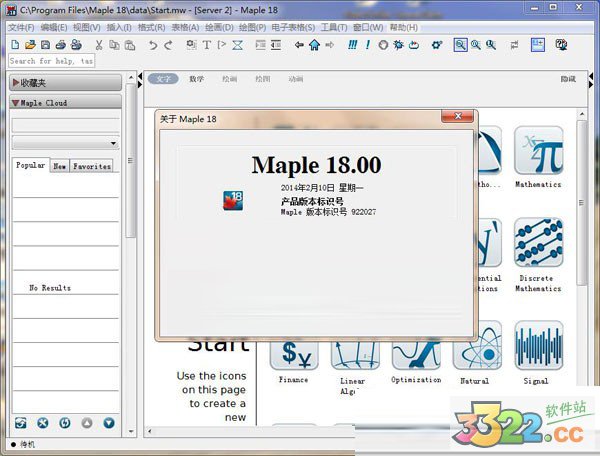Collapse the Maple Cloud palette
Screen dimensions: 600x456
pyautogui.click(x=65, y=103)
